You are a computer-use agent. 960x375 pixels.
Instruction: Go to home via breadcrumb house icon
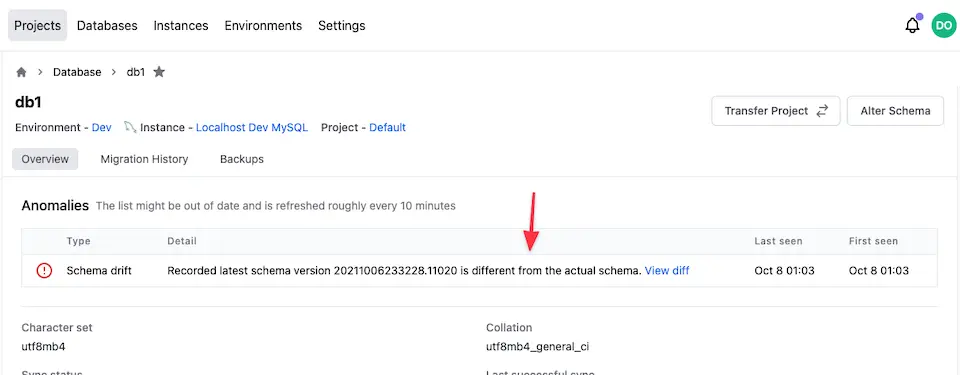[21, 72]
